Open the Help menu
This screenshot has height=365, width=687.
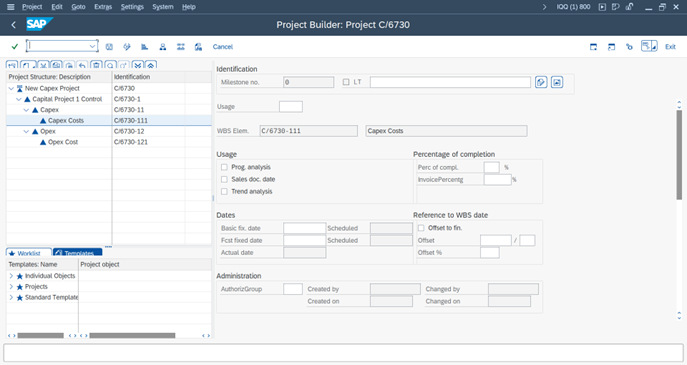click(x=189, y=7)
